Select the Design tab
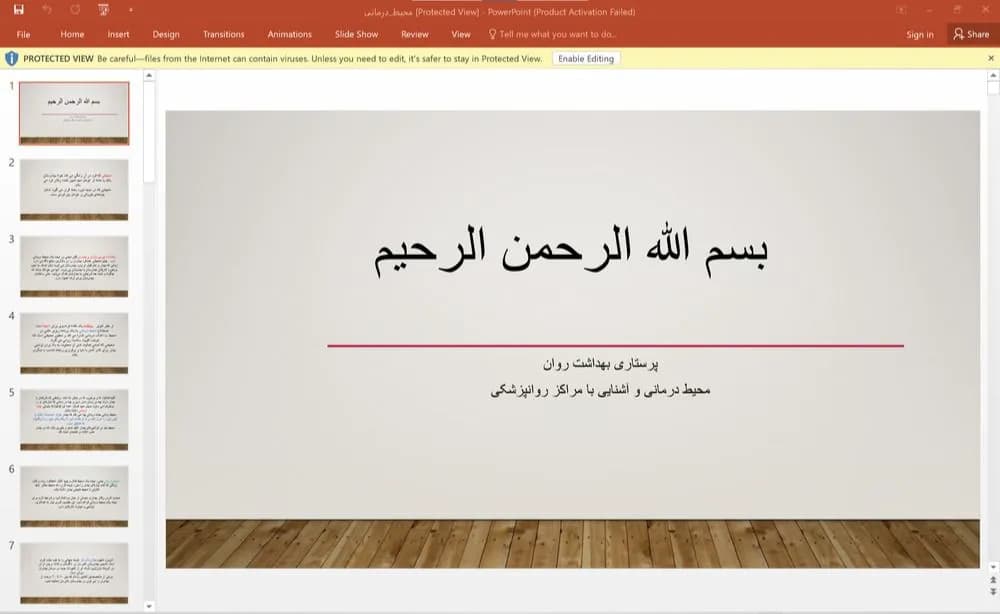1000x614 pixels. coord(166,34)
